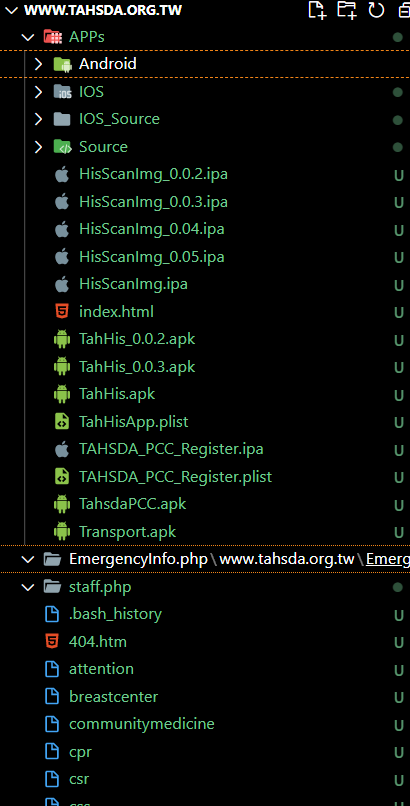Open the 404.htm file
Image resolution: width=410 pixels, height=806 pixels.
(98, 642)
